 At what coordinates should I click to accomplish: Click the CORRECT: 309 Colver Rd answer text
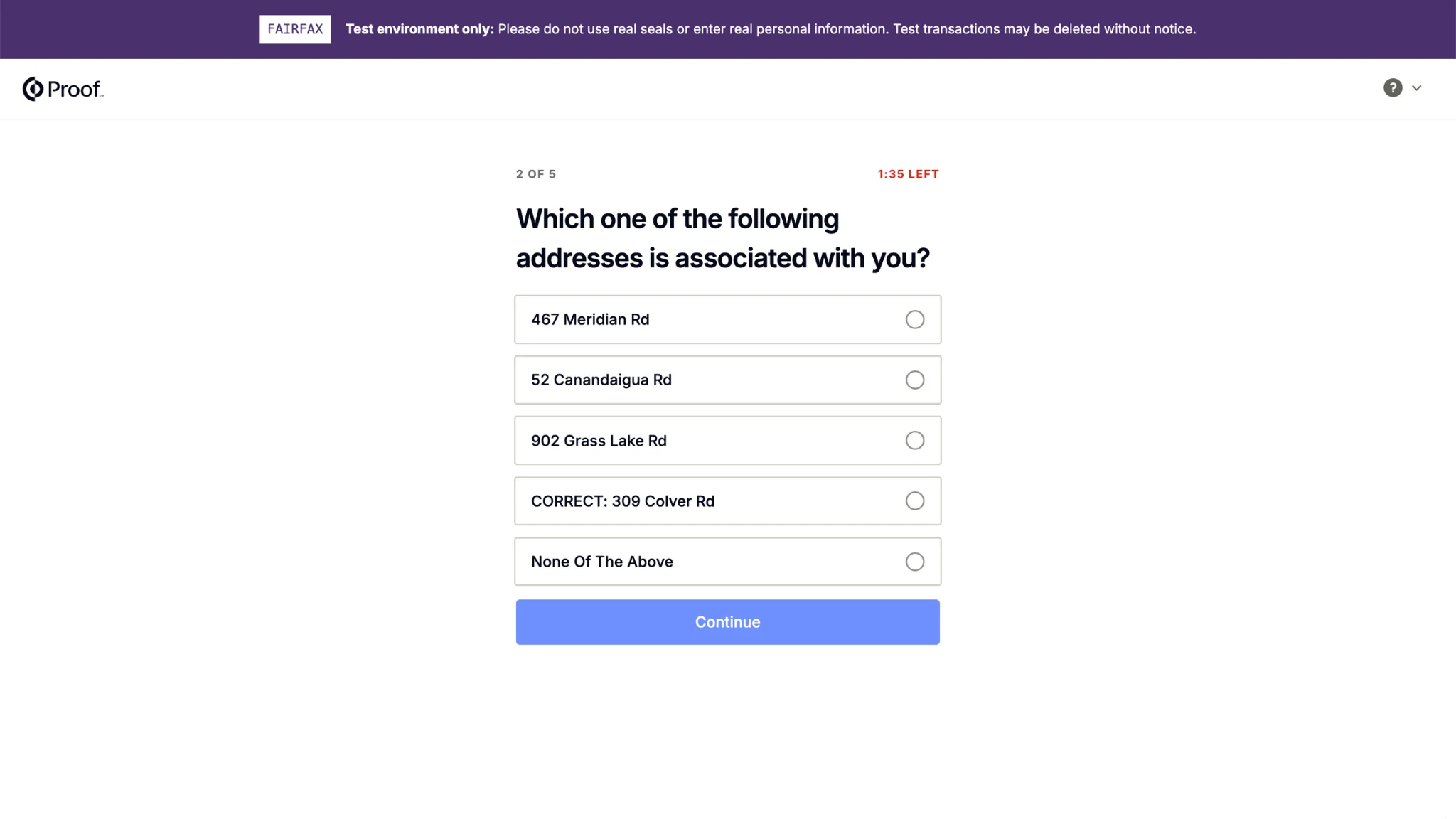point(622,501)
